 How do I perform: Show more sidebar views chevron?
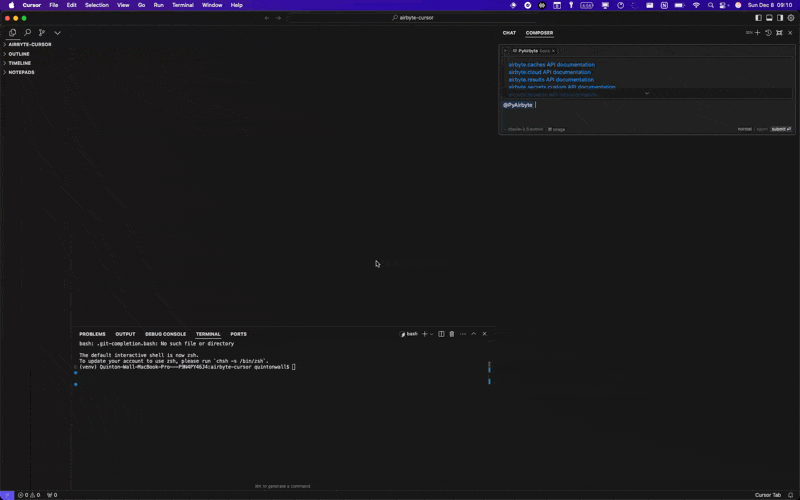tap(57, 33)
